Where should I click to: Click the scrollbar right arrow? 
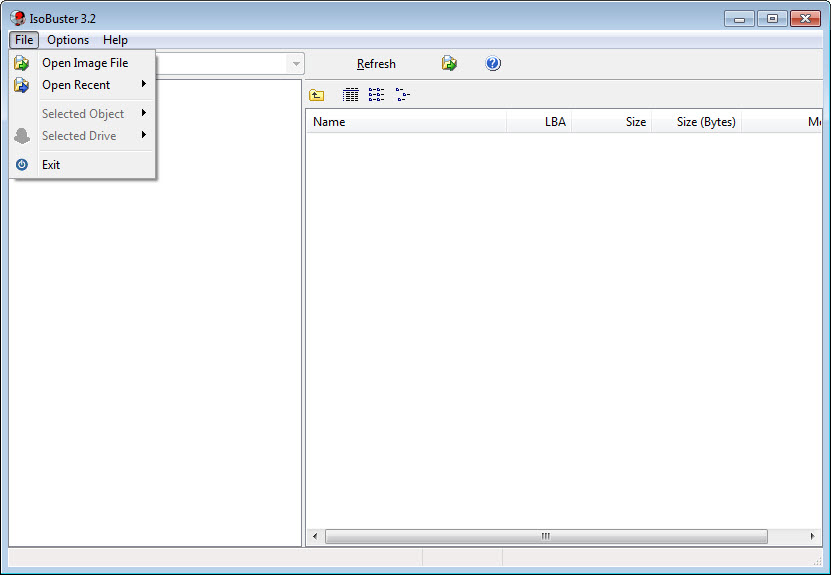pyautogui.click(x=812, y=536)
